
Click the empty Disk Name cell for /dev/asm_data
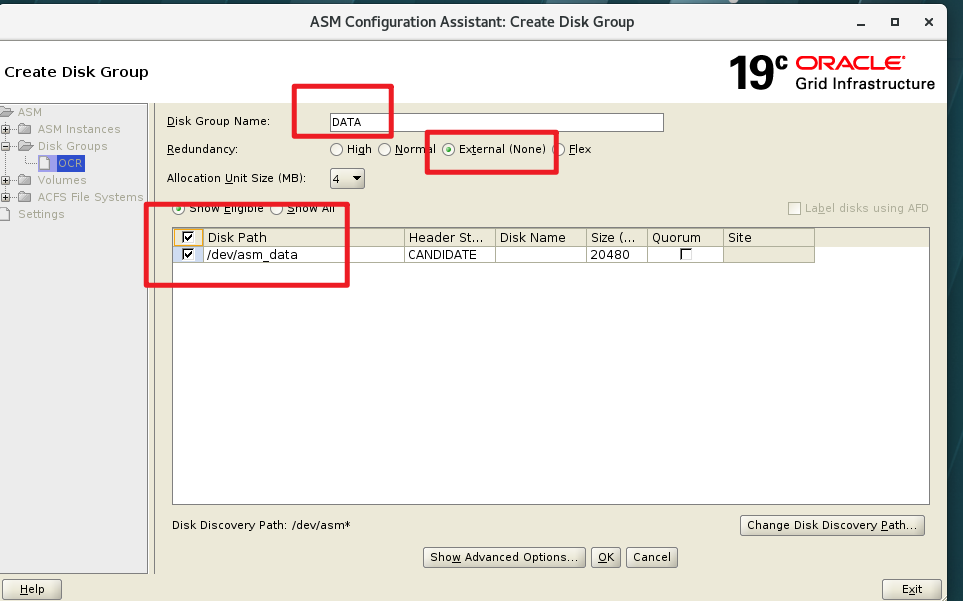coord(540,255)
